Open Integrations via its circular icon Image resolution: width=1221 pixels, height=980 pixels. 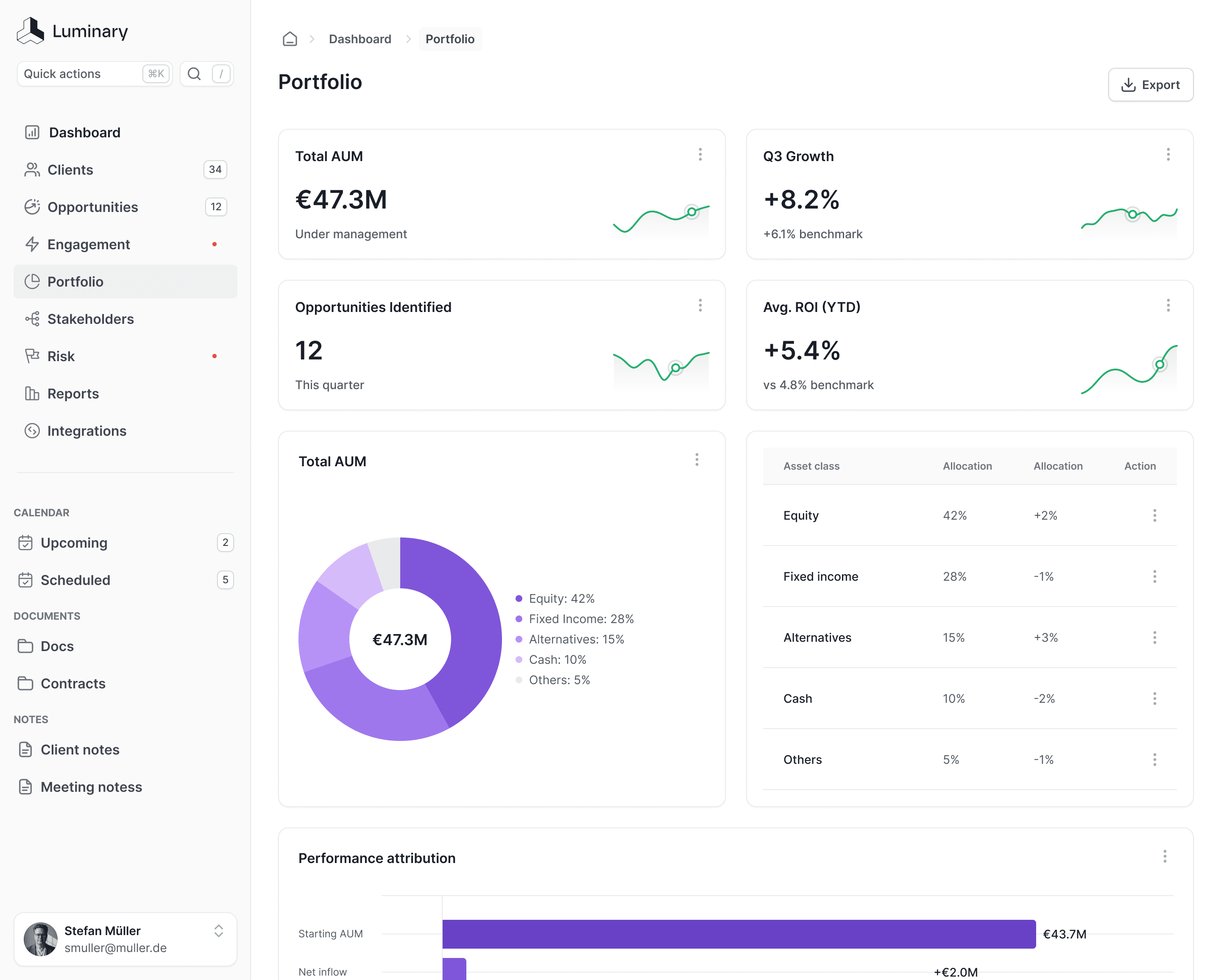pyautogui.click(x=32, y=431)
